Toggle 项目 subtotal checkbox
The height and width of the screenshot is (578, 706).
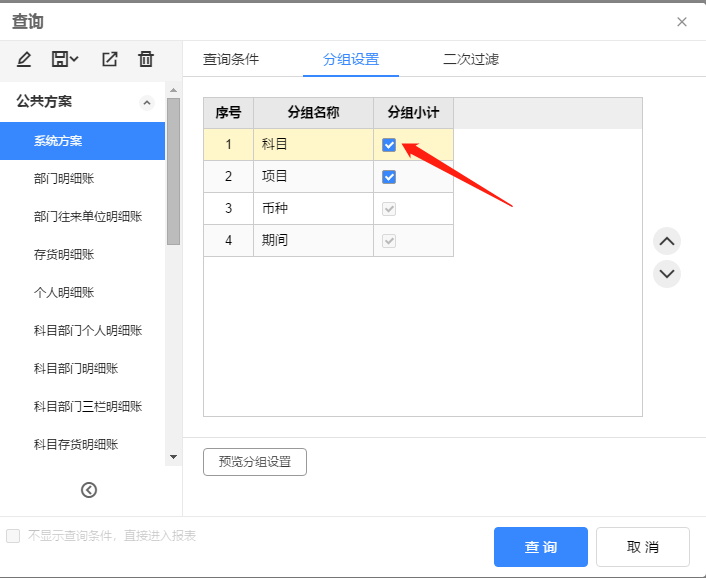click(389, 177)
